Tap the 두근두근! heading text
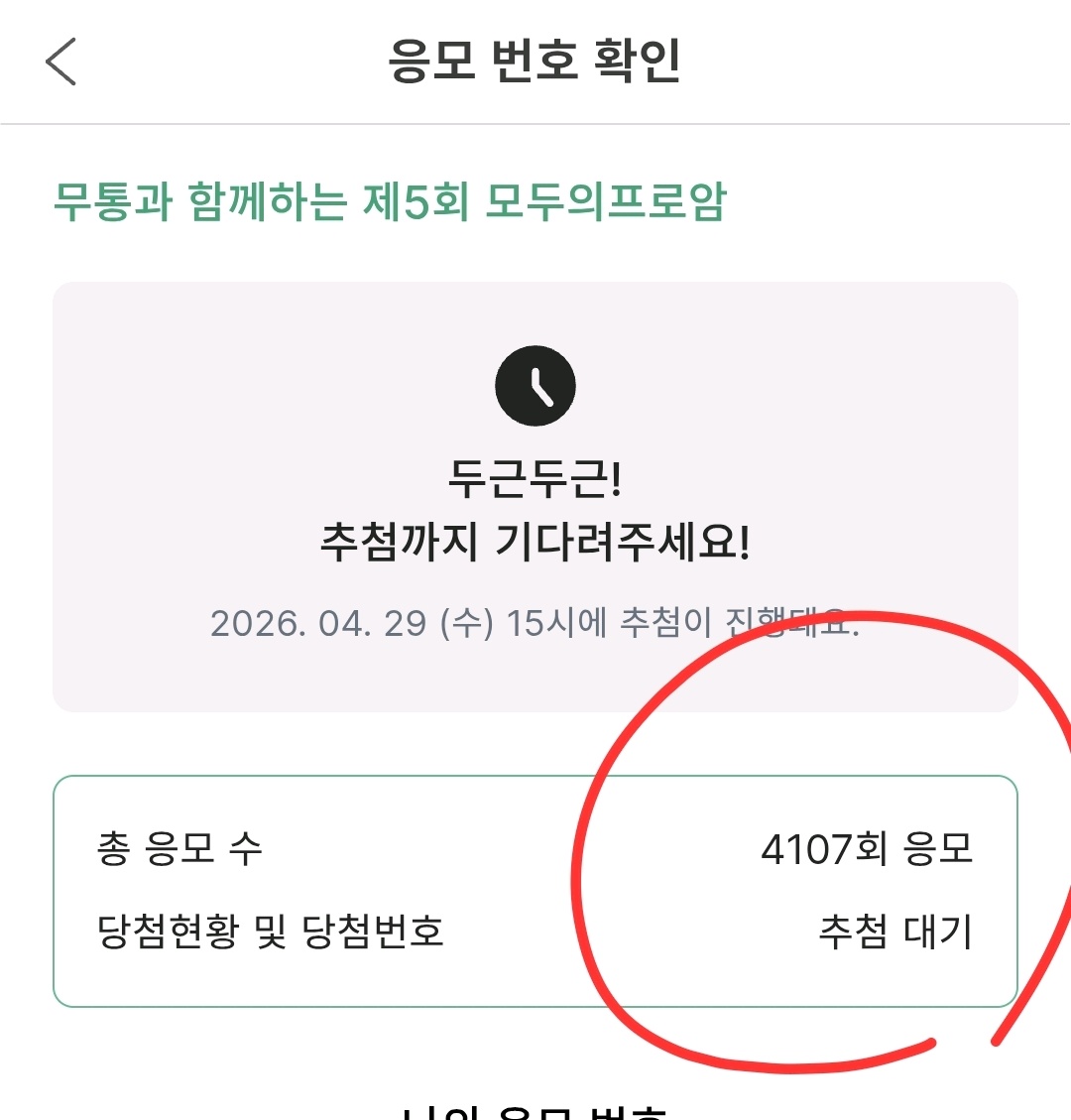This screenshot has height=1120, width=1071. (x=535, y=480)
